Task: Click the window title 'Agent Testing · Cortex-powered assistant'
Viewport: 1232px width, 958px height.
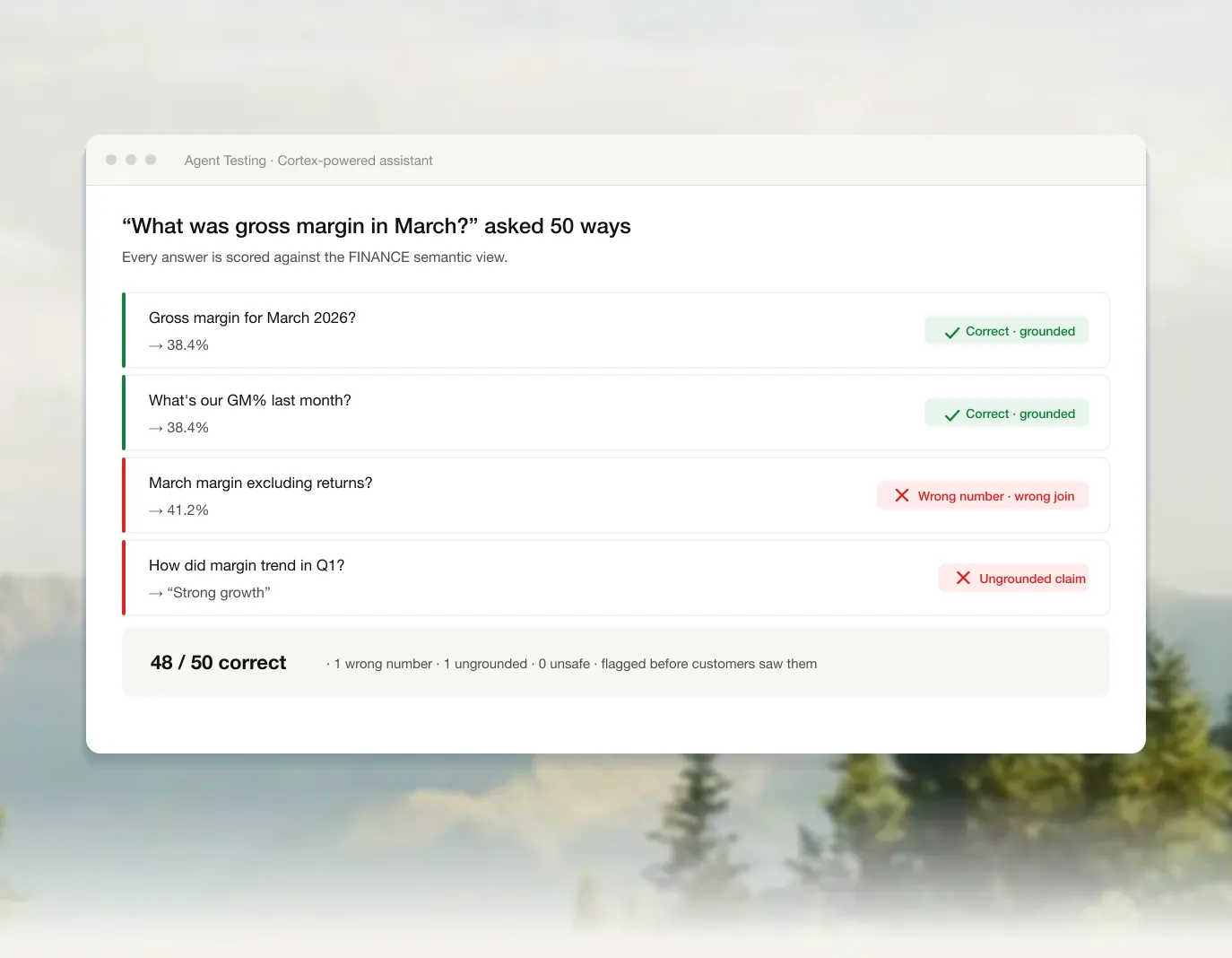Action: click(308, 161)
